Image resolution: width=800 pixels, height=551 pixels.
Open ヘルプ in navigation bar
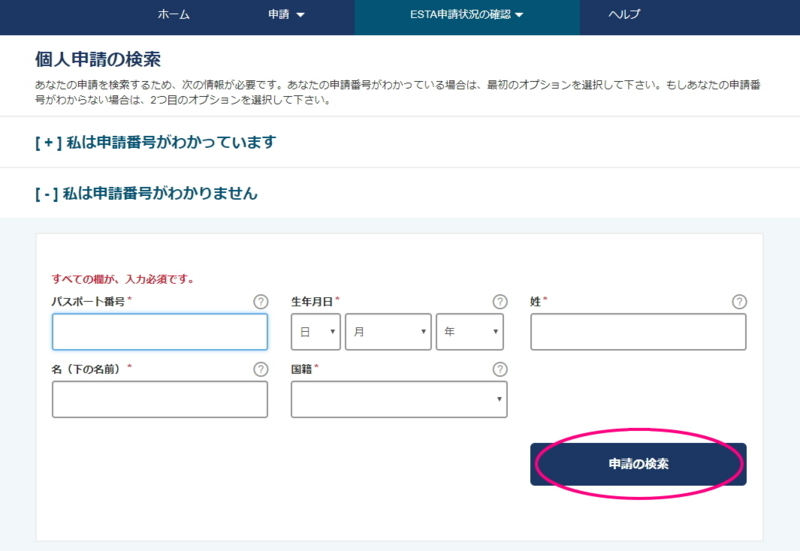624,15
